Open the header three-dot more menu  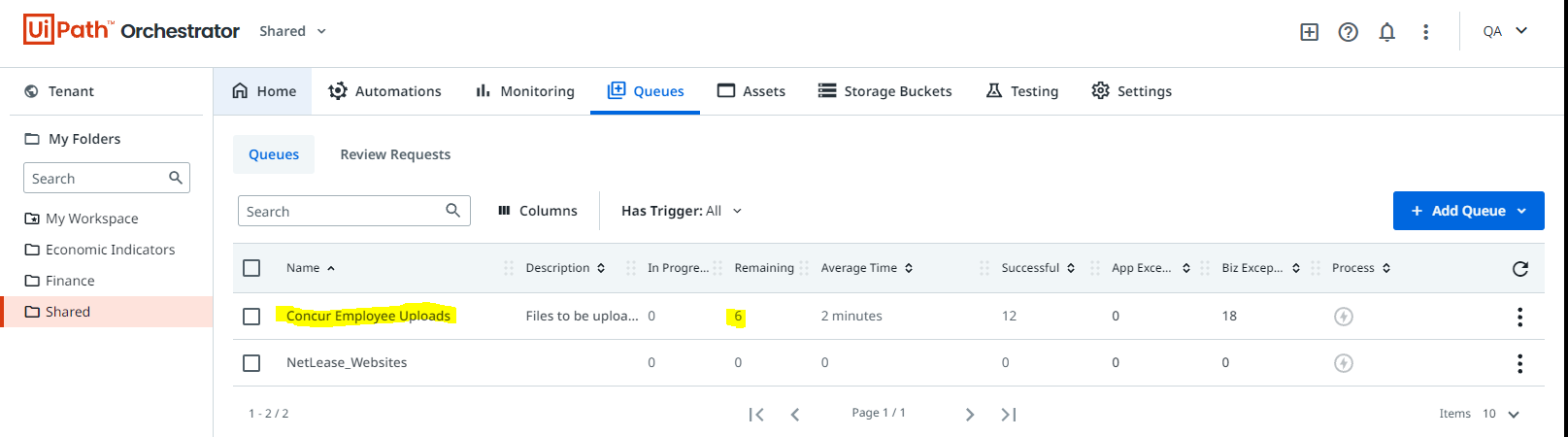(x=1425, y=32)
